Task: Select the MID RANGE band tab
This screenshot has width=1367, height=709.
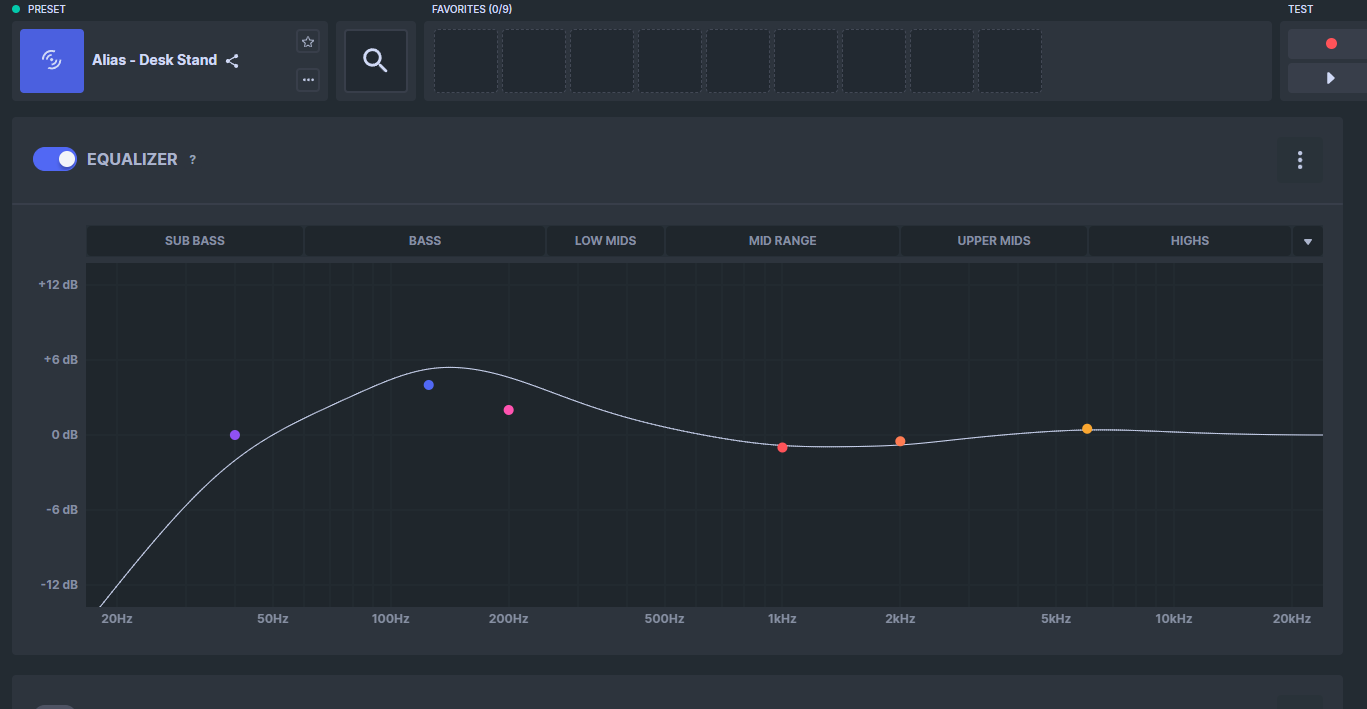Action: click(x=783, y=241)
